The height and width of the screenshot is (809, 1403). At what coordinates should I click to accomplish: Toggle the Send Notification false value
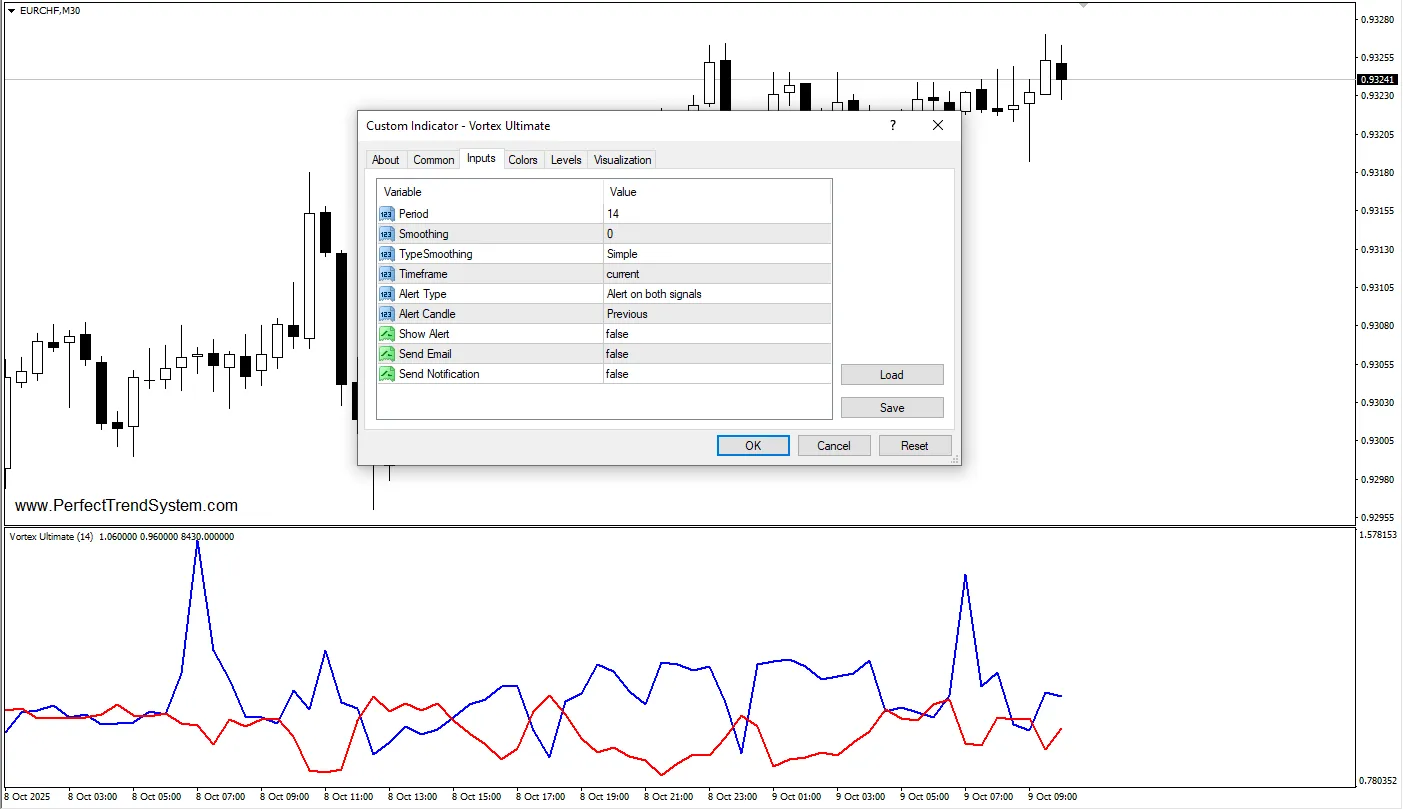[617, 374]
